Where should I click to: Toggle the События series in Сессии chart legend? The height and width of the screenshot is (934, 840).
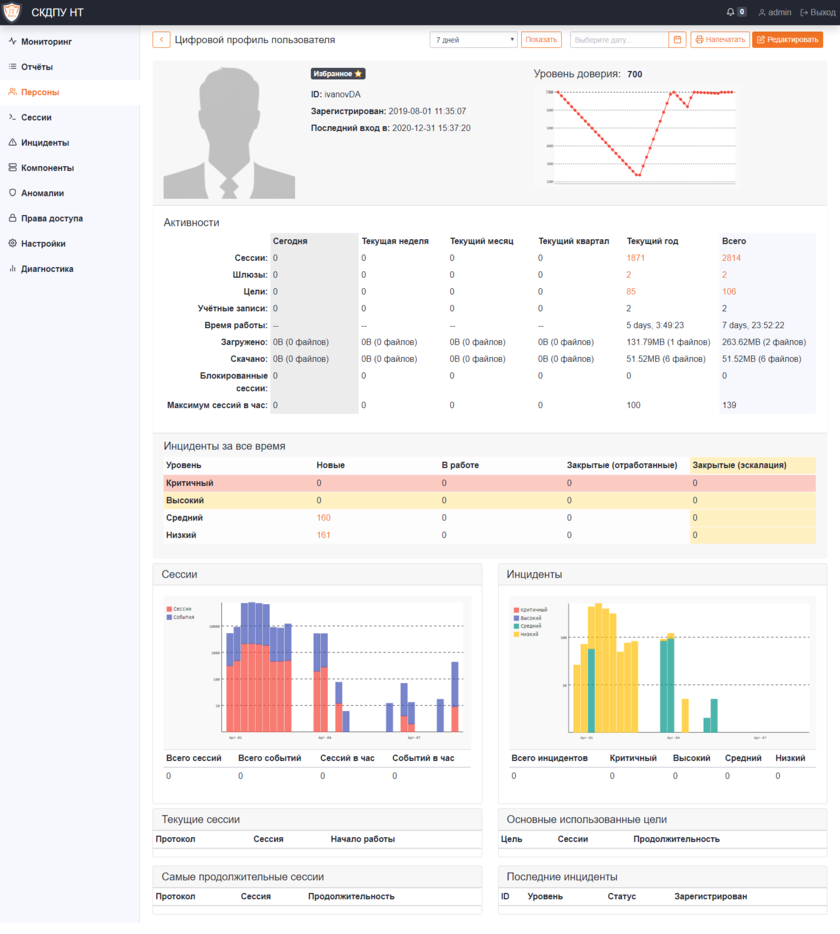[182, 617]
